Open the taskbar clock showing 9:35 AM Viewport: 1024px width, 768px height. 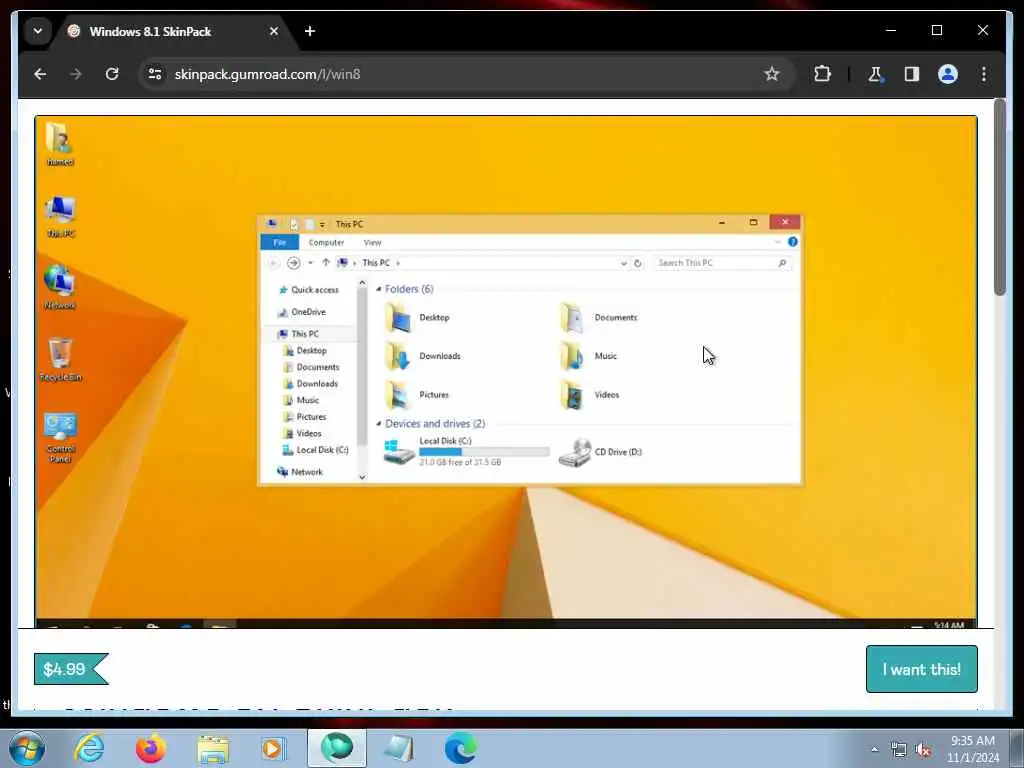(x=973, y=749)
